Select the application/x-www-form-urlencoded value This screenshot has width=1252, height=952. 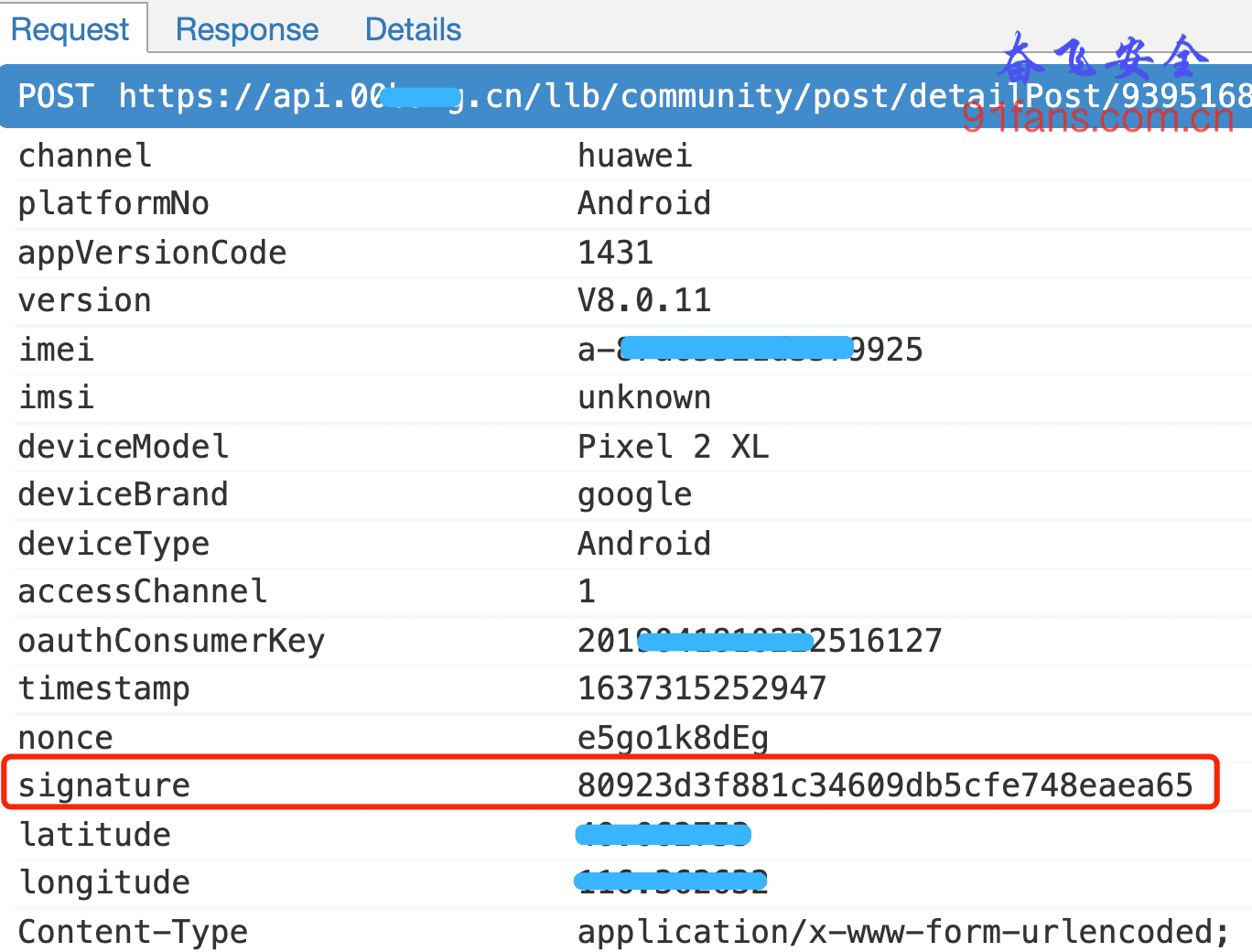pos(904,932)
